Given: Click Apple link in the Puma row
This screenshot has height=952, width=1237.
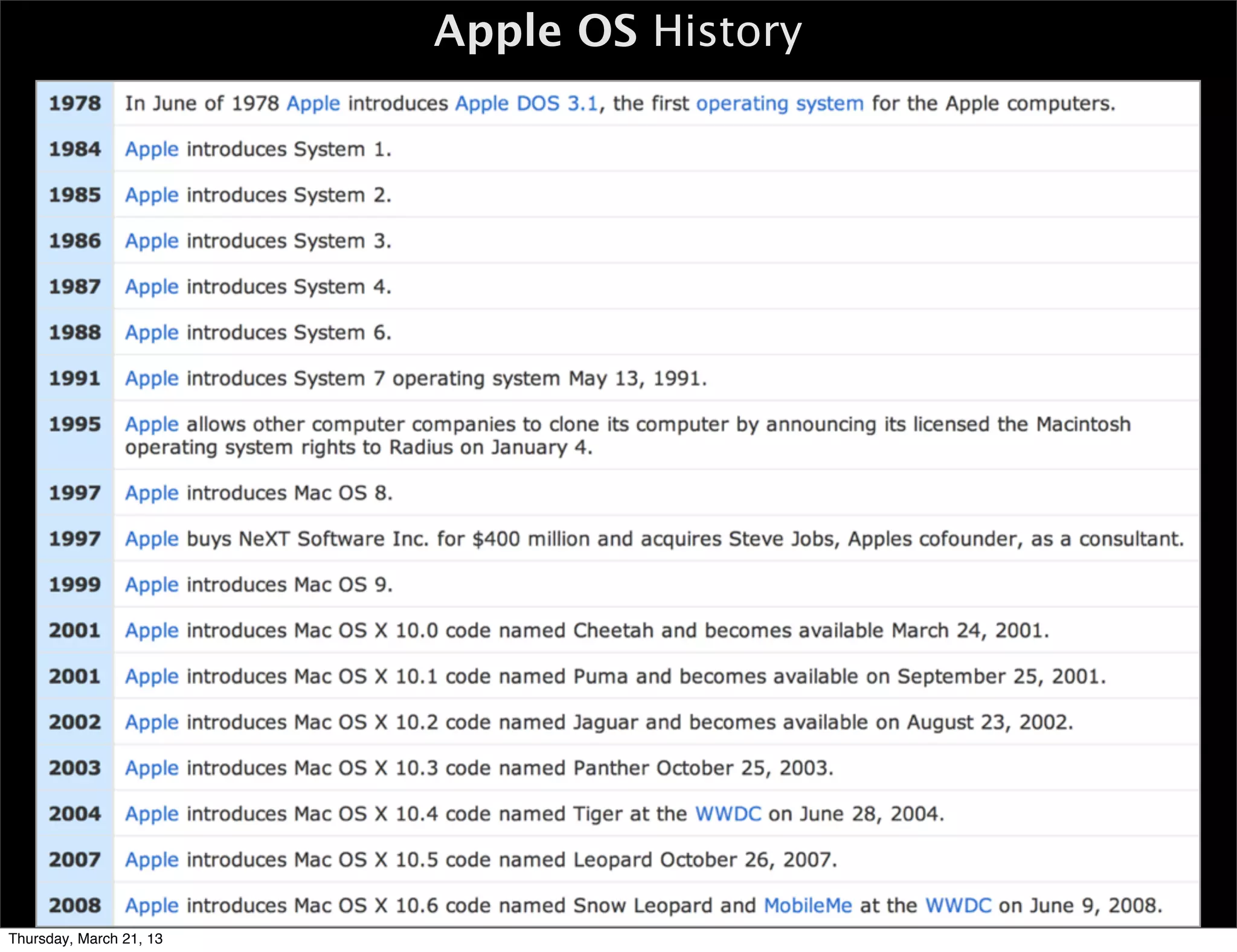Looking at the screenshot, I should (x=152, y=678).
